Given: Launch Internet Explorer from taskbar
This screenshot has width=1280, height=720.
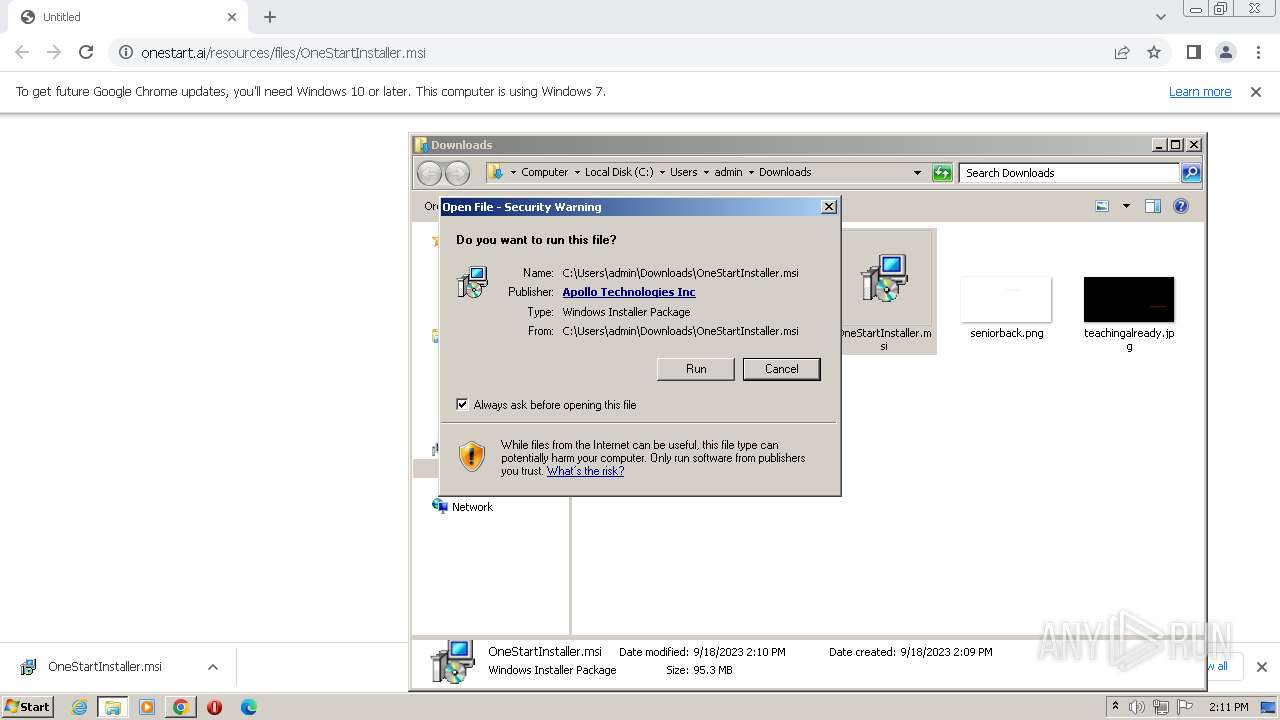Looking at the screenshot, I should point(79,707).
